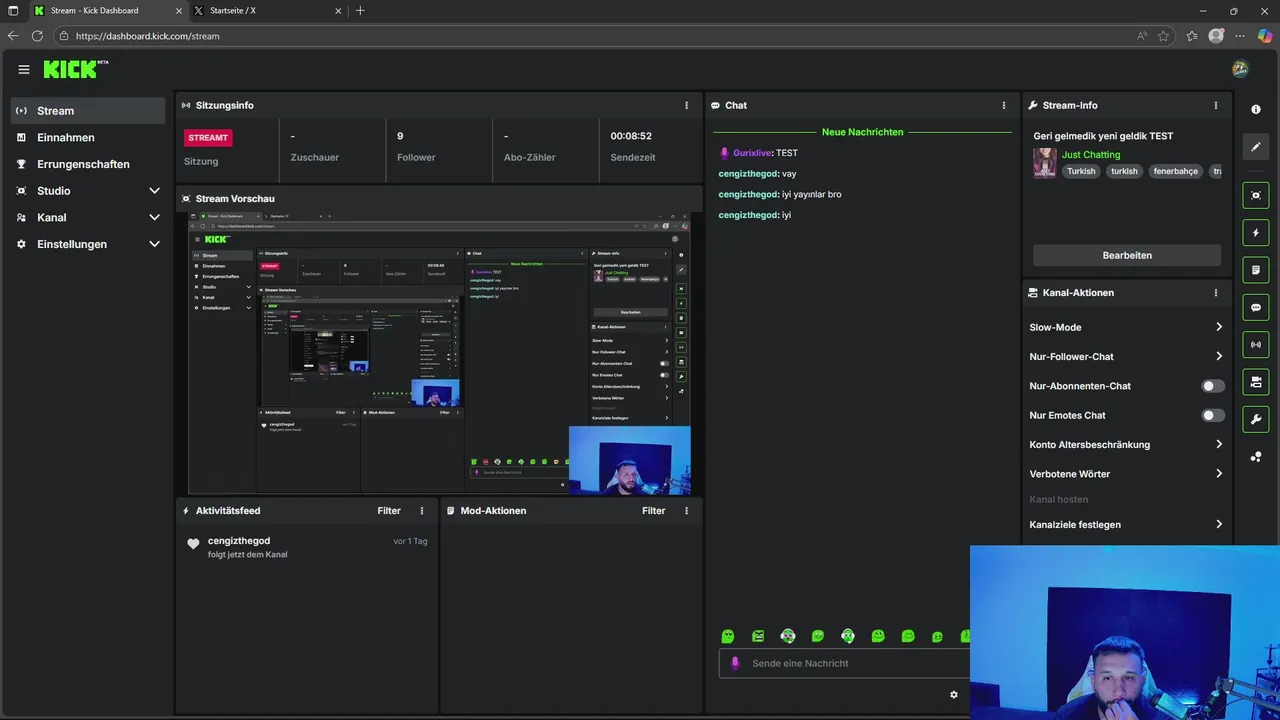Open a new browser tab
The height and width of the screenshot is (720, 1280).
click(x=360, y=10)
